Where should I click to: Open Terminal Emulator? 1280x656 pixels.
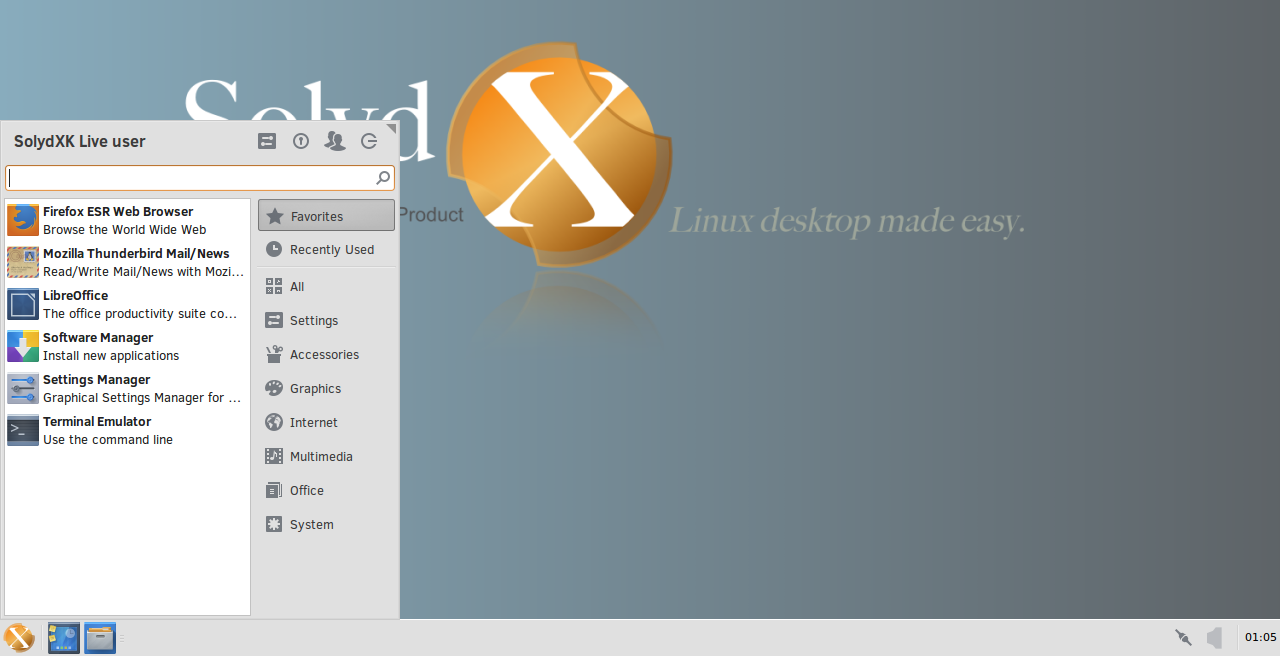tap(127, 430)
